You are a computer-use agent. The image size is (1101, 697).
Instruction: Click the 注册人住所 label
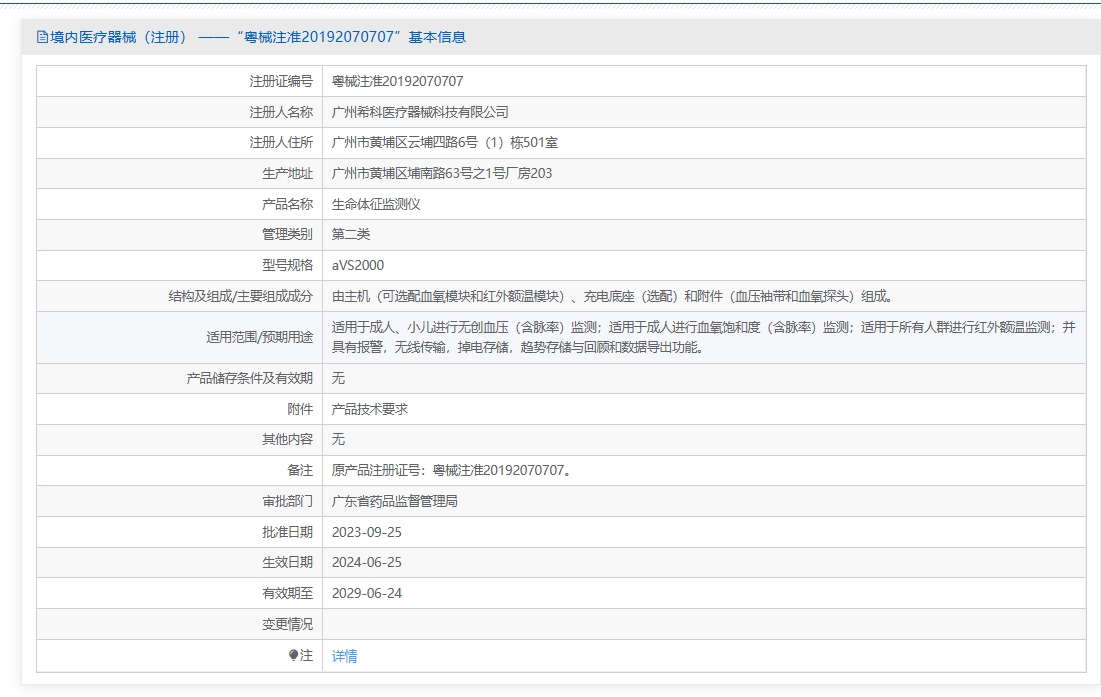[281, 142]
